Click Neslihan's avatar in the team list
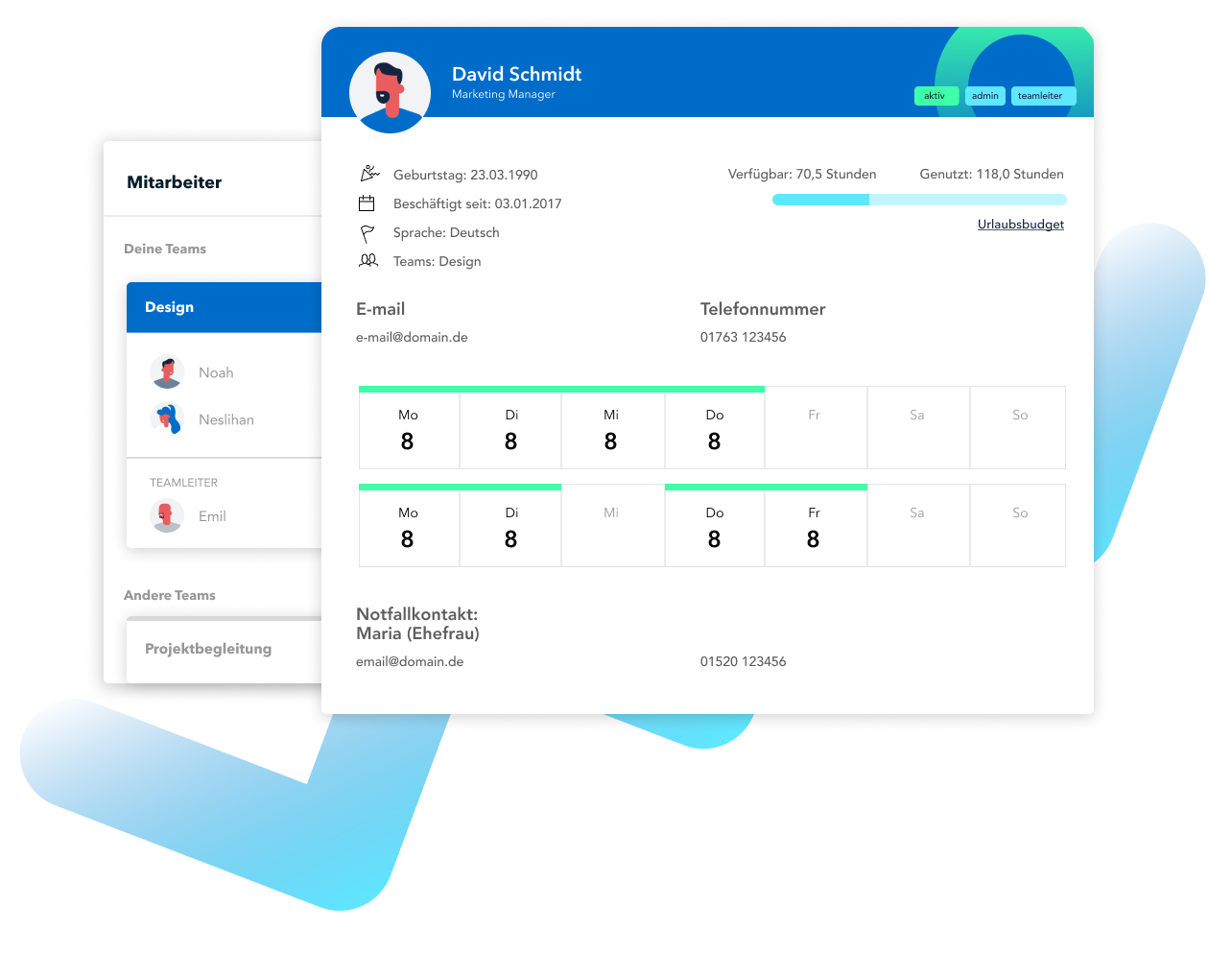Viewport: 1232px width, 953px height. coord(167,418)
